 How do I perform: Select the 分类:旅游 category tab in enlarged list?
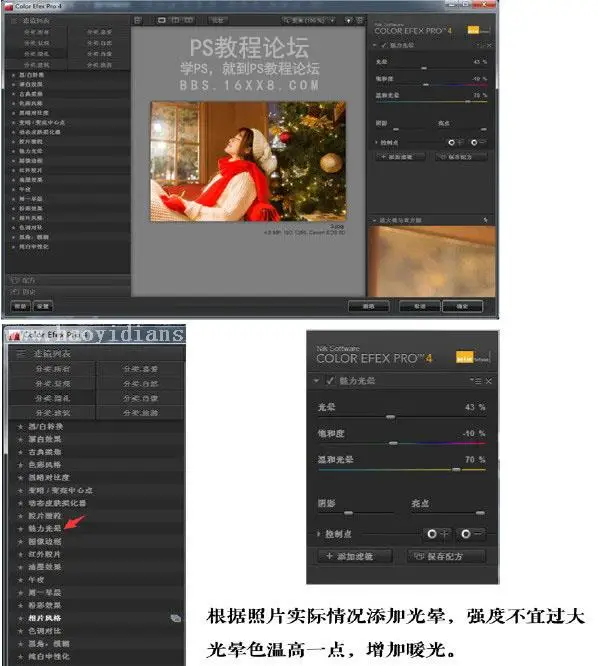(x=141, y=412)
